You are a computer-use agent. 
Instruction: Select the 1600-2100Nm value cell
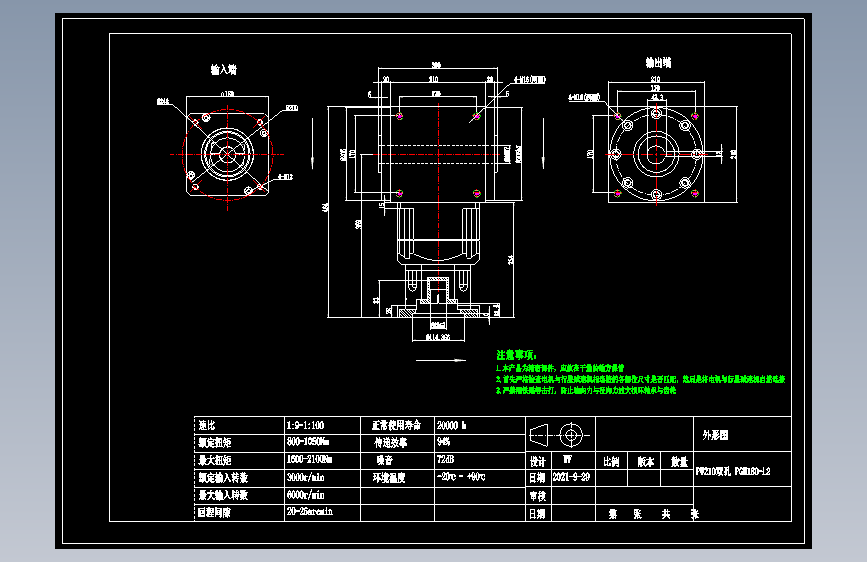[x=309, y=459]
